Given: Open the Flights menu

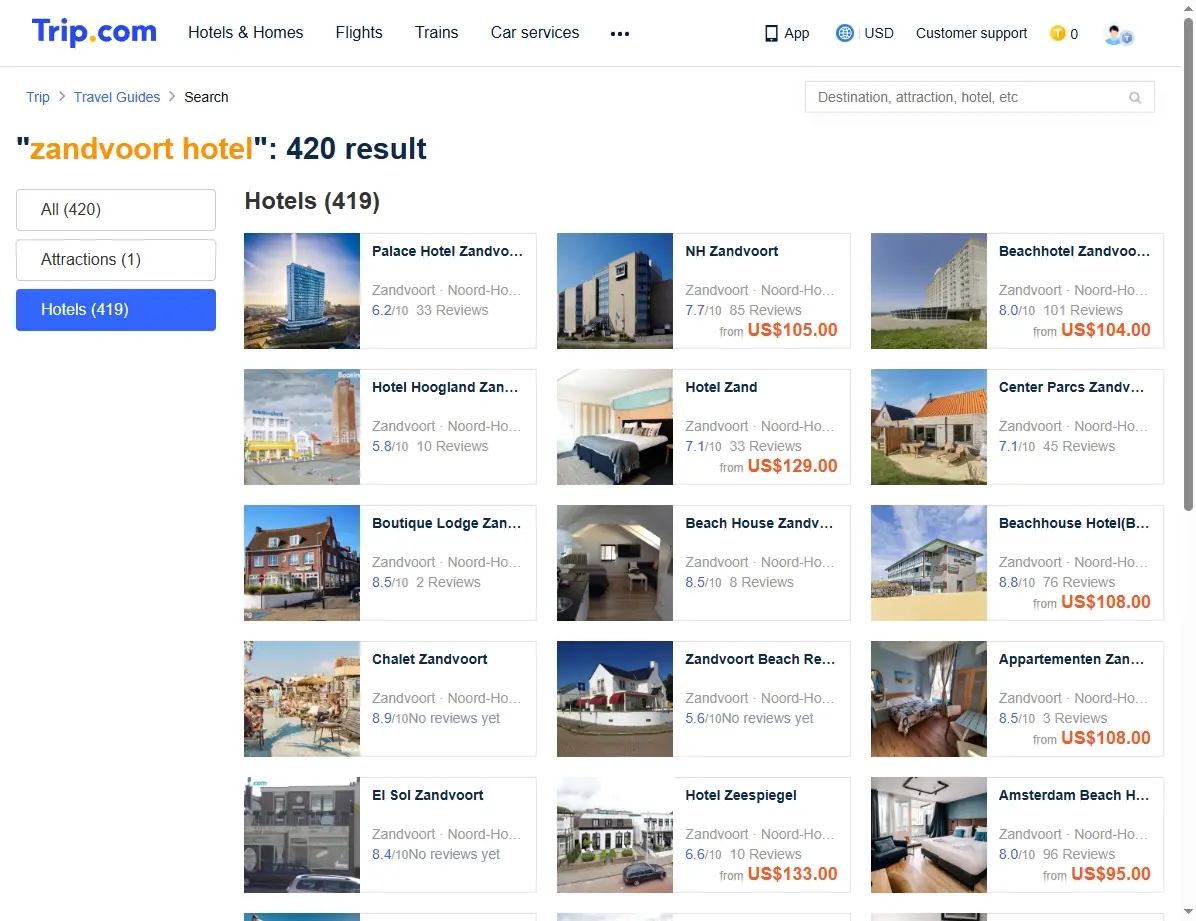Looking at the screenshot, I should 359,33.
